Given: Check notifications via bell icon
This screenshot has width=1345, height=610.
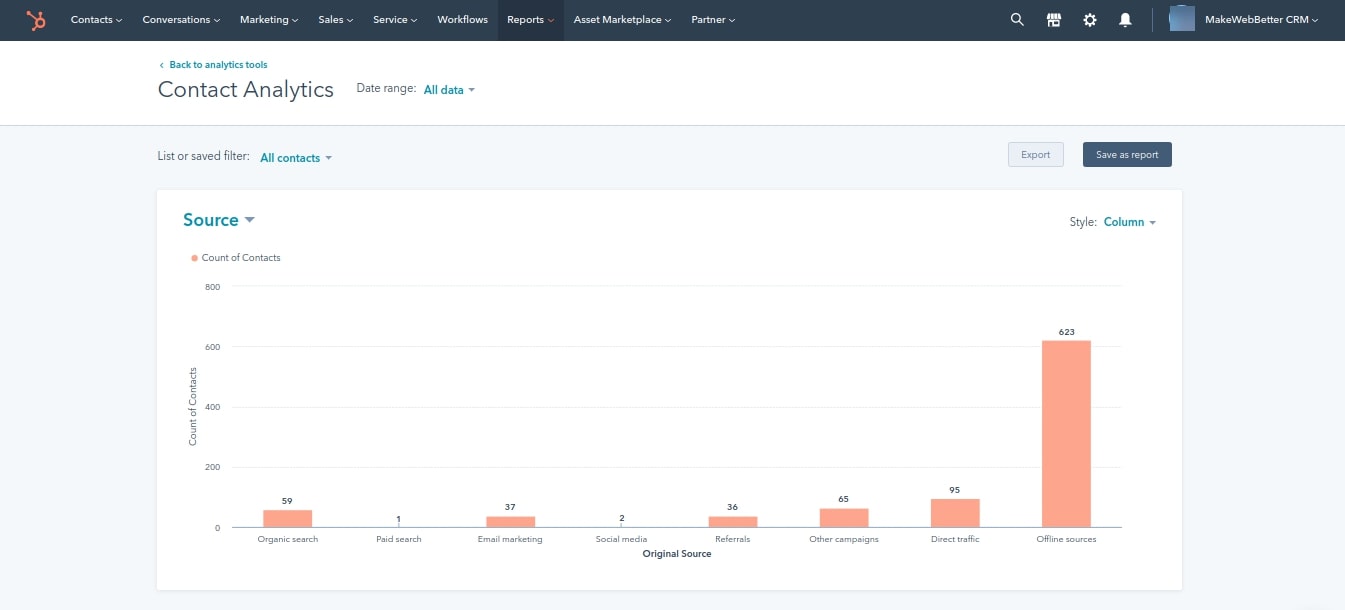Looking at the screenshot, I should tap(1125, 19).
